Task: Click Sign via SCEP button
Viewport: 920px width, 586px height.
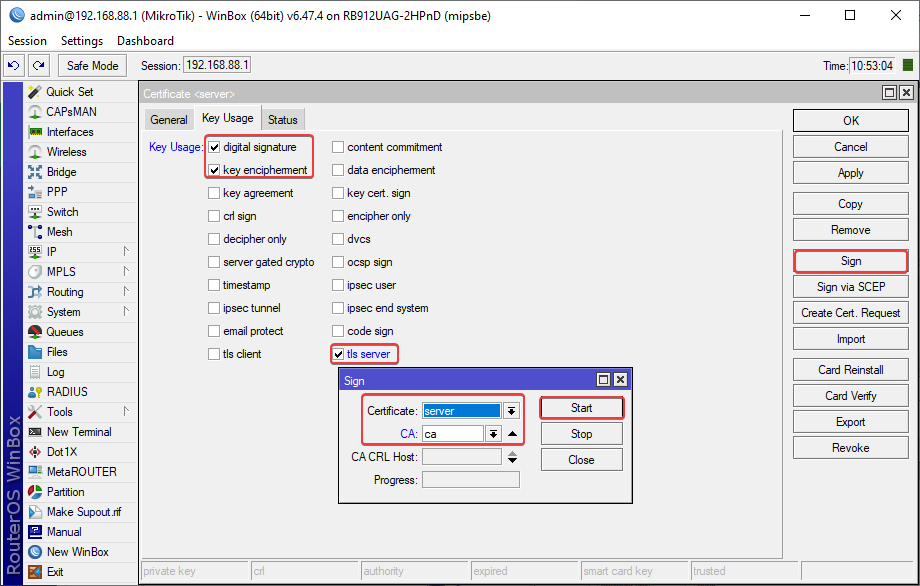Action: [x=851, y=287]
